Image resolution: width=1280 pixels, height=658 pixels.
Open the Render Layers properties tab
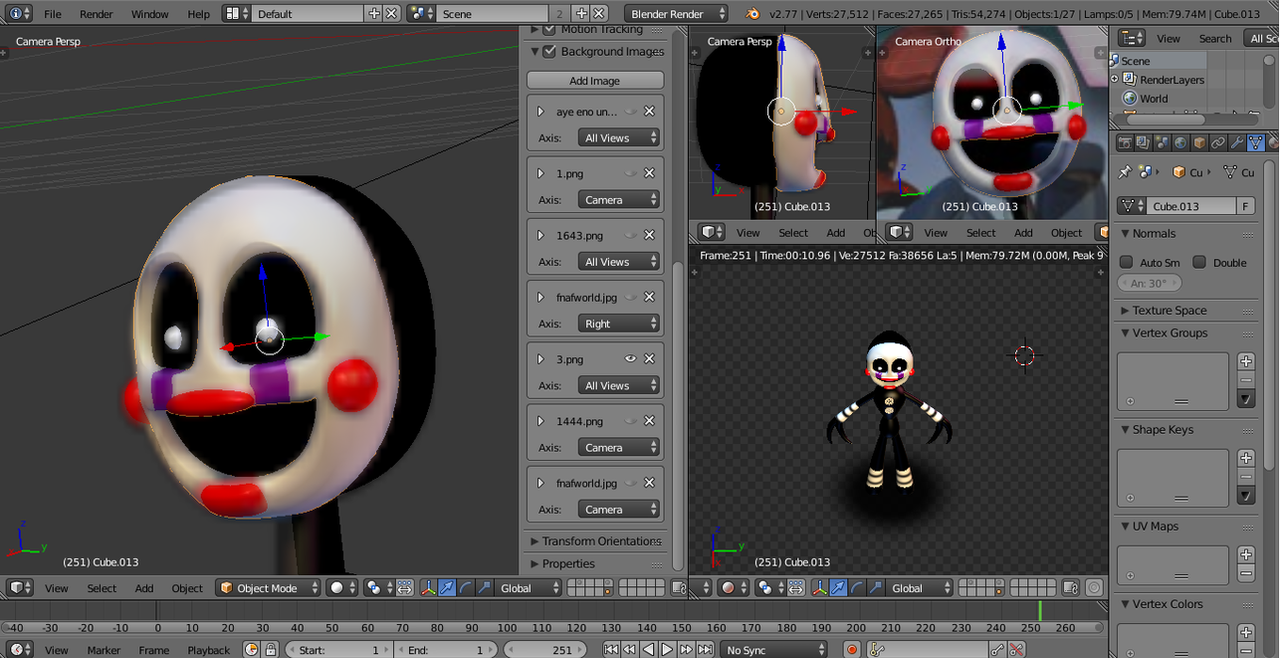[x=1143, y=143]
